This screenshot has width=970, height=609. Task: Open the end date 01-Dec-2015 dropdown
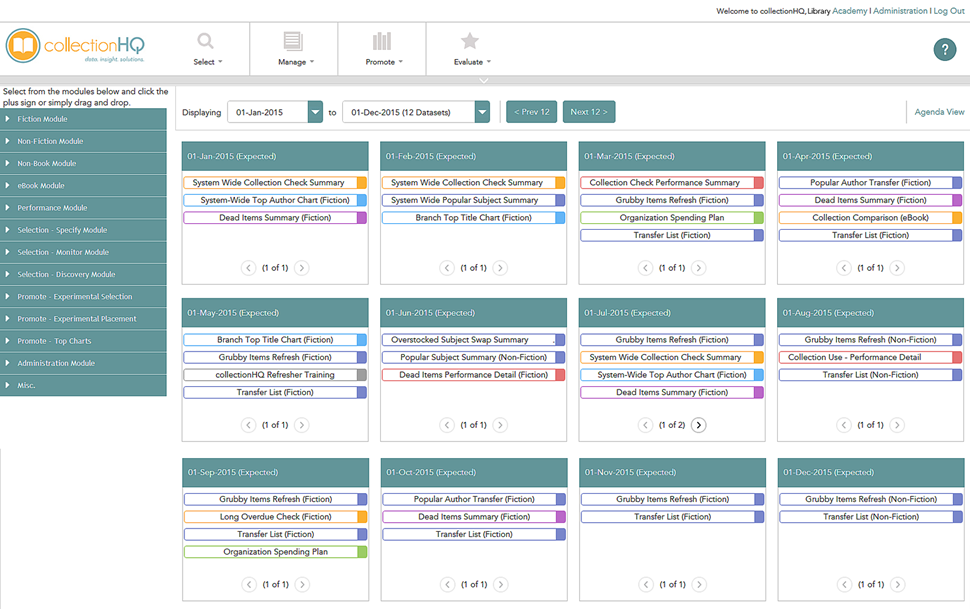click(482, 113)
